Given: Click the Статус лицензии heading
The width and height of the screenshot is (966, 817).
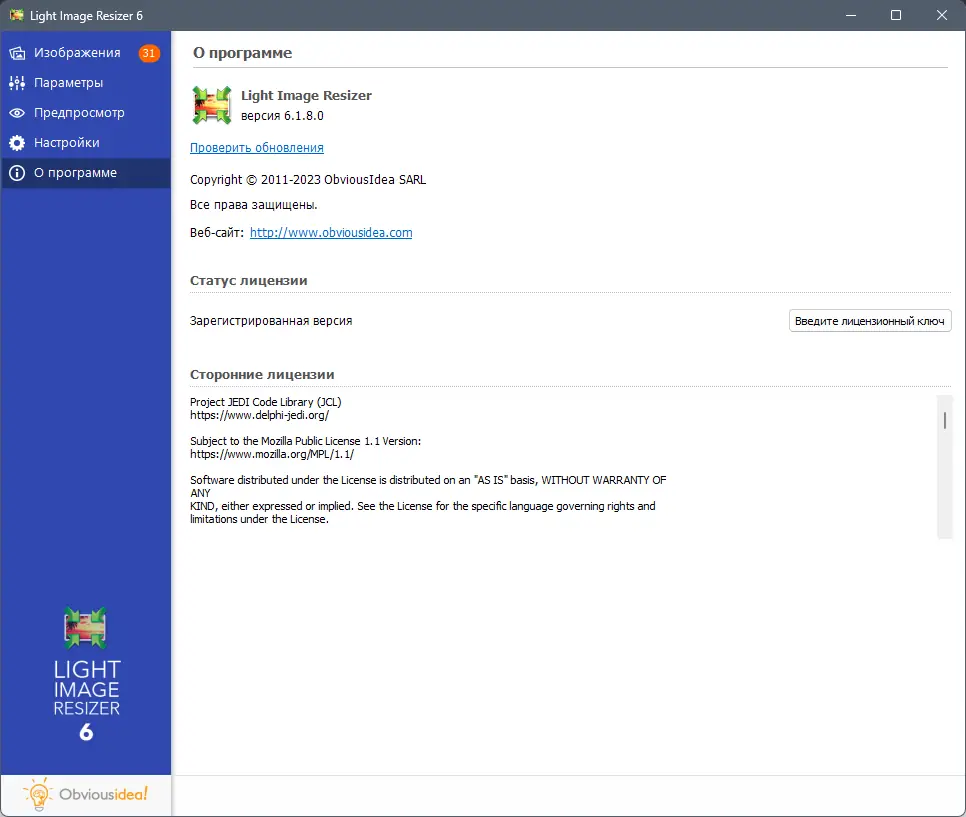Looking at the screenshot, I should 248,280.
